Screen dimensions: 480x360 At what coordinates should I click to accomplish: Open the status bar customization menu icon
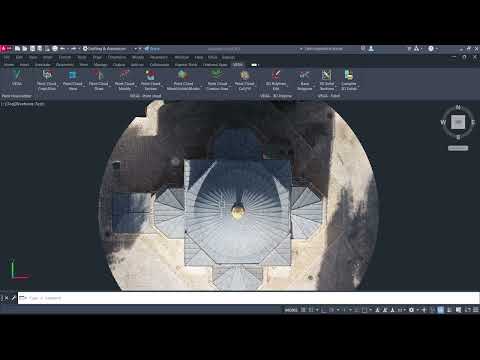tap(476, 310)
